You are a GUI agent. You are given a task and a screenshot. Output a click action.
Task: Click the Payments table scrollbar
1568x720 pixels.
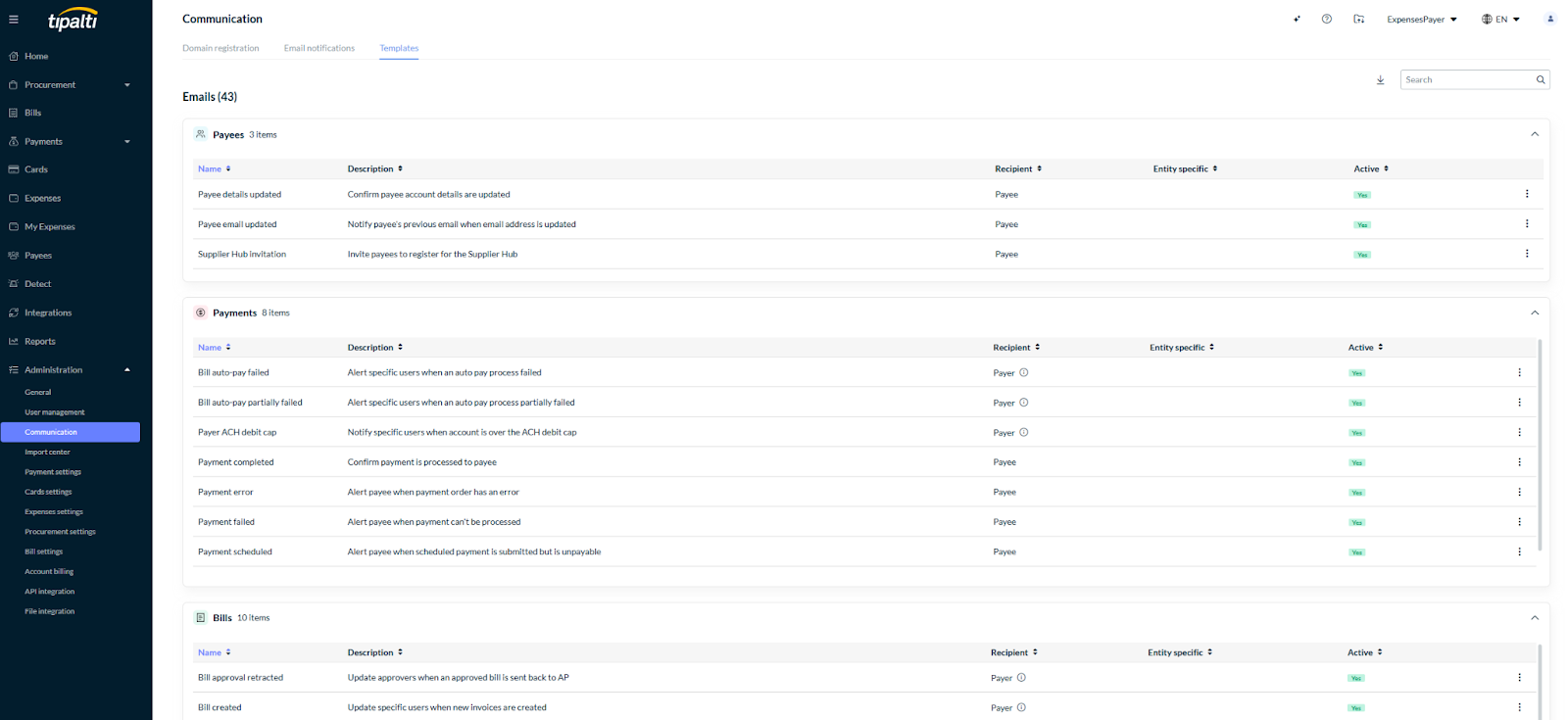coord(1540,446)
